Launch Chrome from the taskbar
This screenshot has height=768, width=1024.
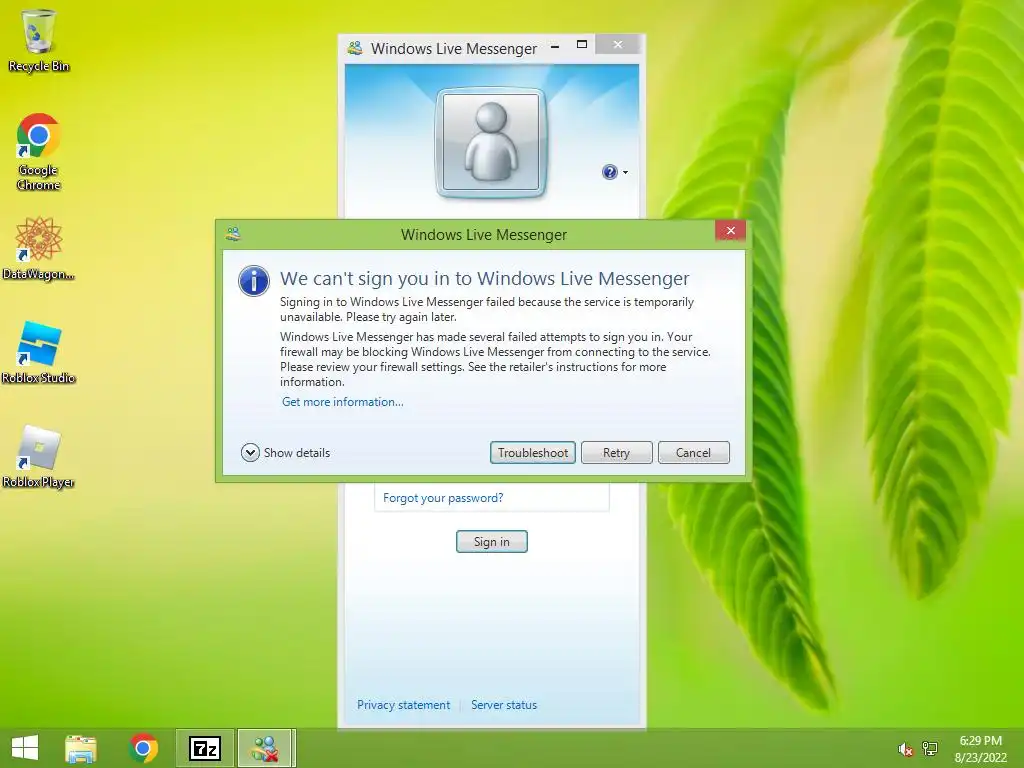point(143,748)
